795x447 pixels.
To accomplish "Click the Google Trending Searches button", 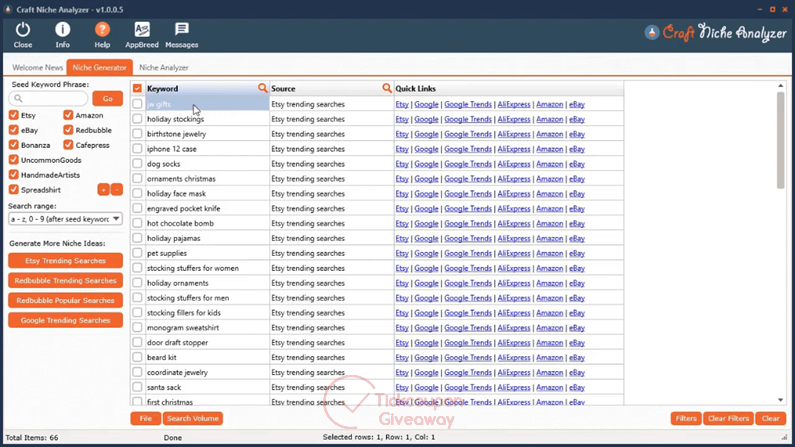I will pos(65,320).
